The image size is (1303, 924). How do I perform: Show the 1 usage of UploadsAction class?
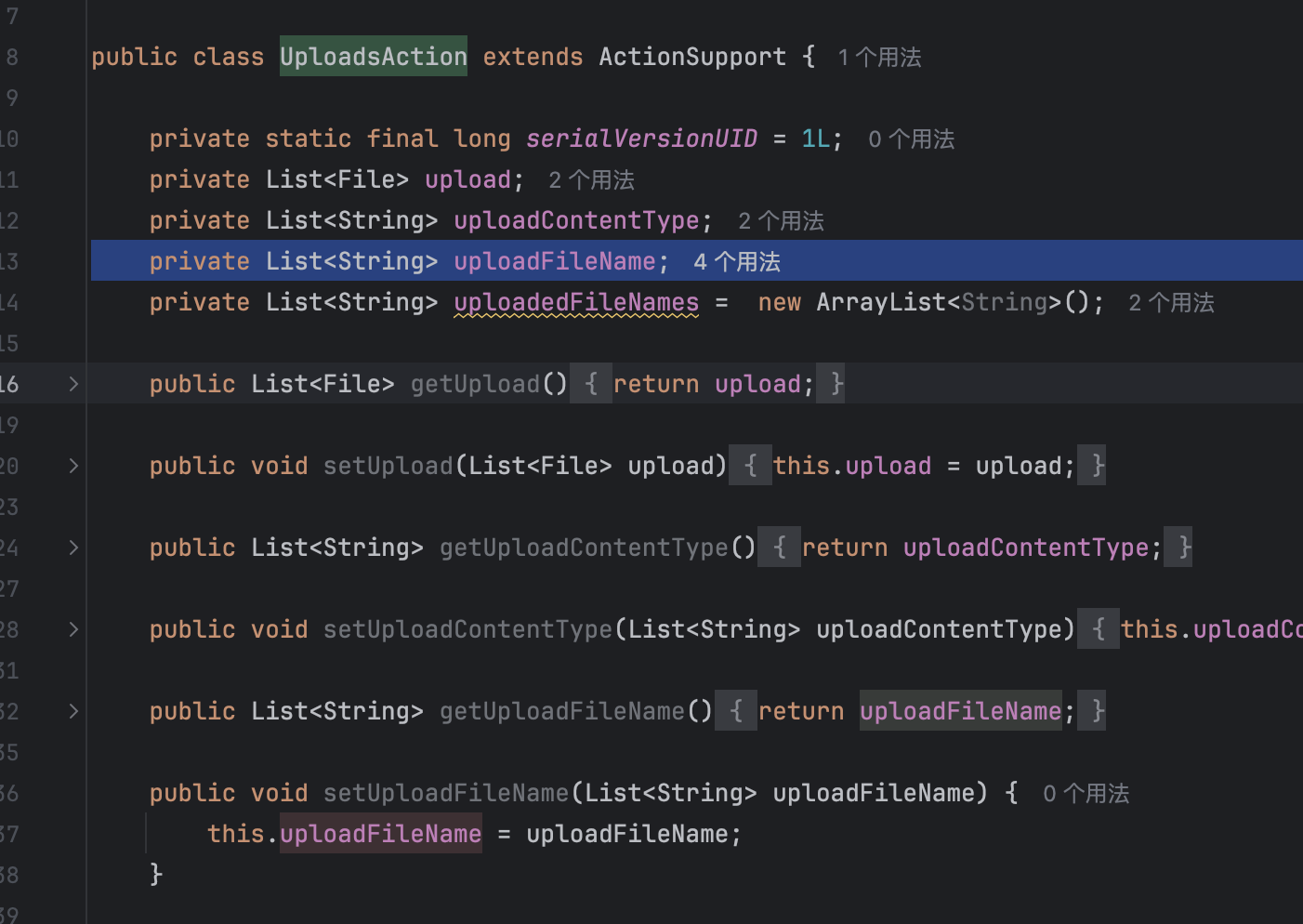879,58
